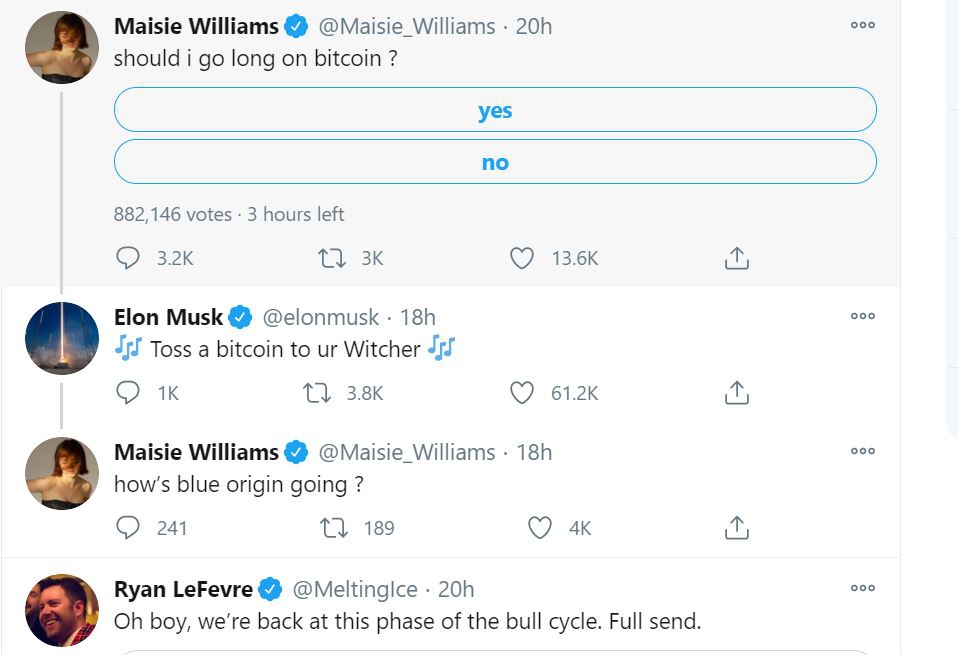Share Elon Musk's Witcher tweet

(736, 393)
